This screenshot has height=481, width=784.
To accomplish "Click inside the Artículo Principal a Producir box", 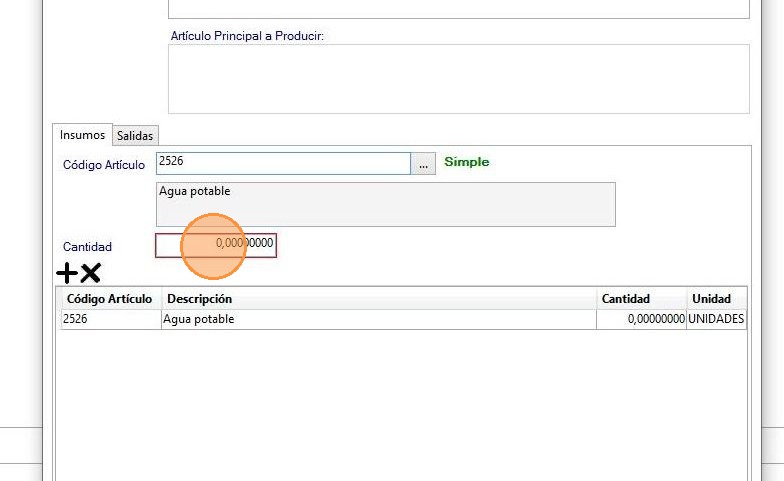I will [x=458, y=78].
